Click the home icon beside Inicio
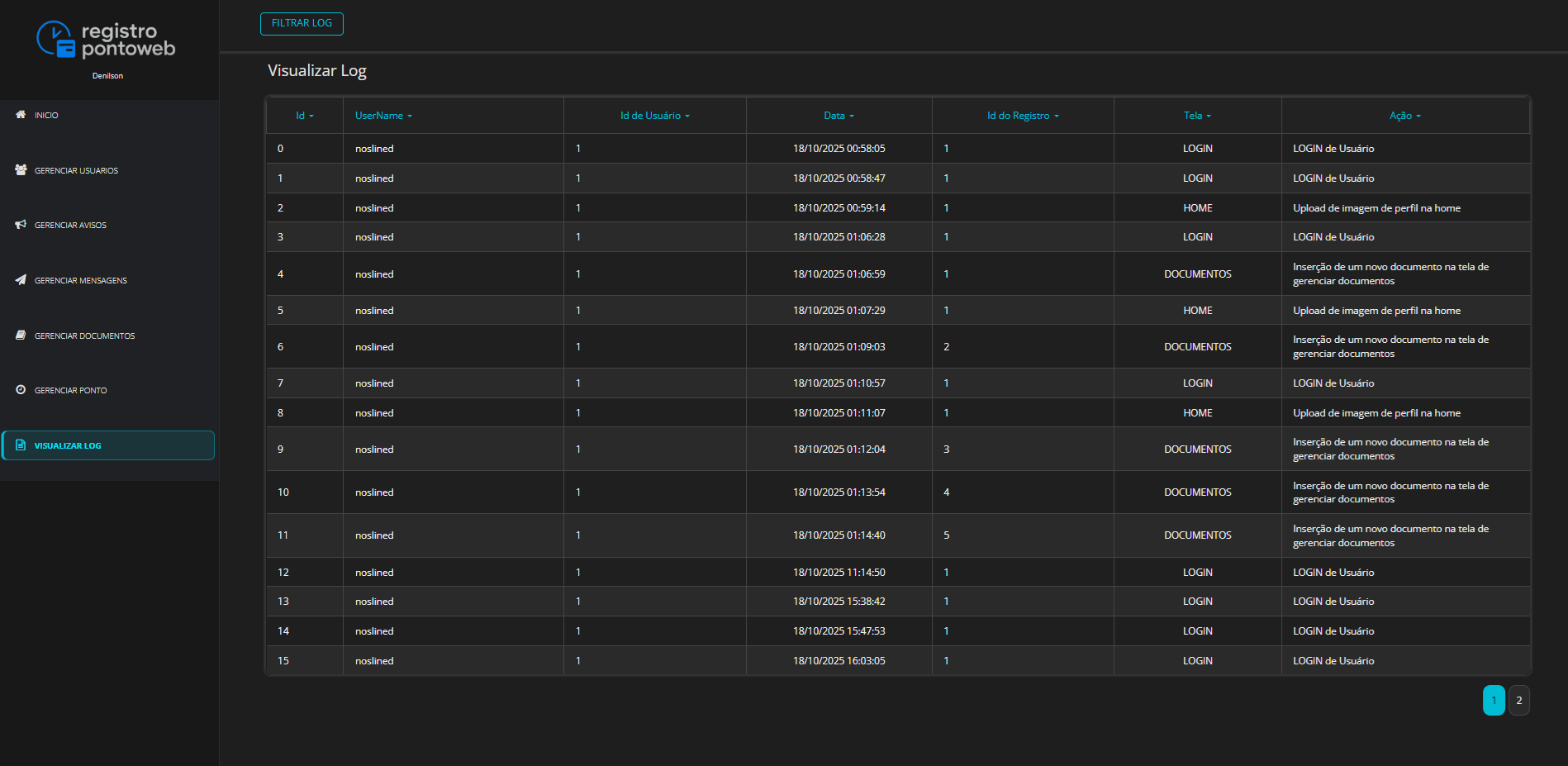1568x766 pixels. (21, 115)
